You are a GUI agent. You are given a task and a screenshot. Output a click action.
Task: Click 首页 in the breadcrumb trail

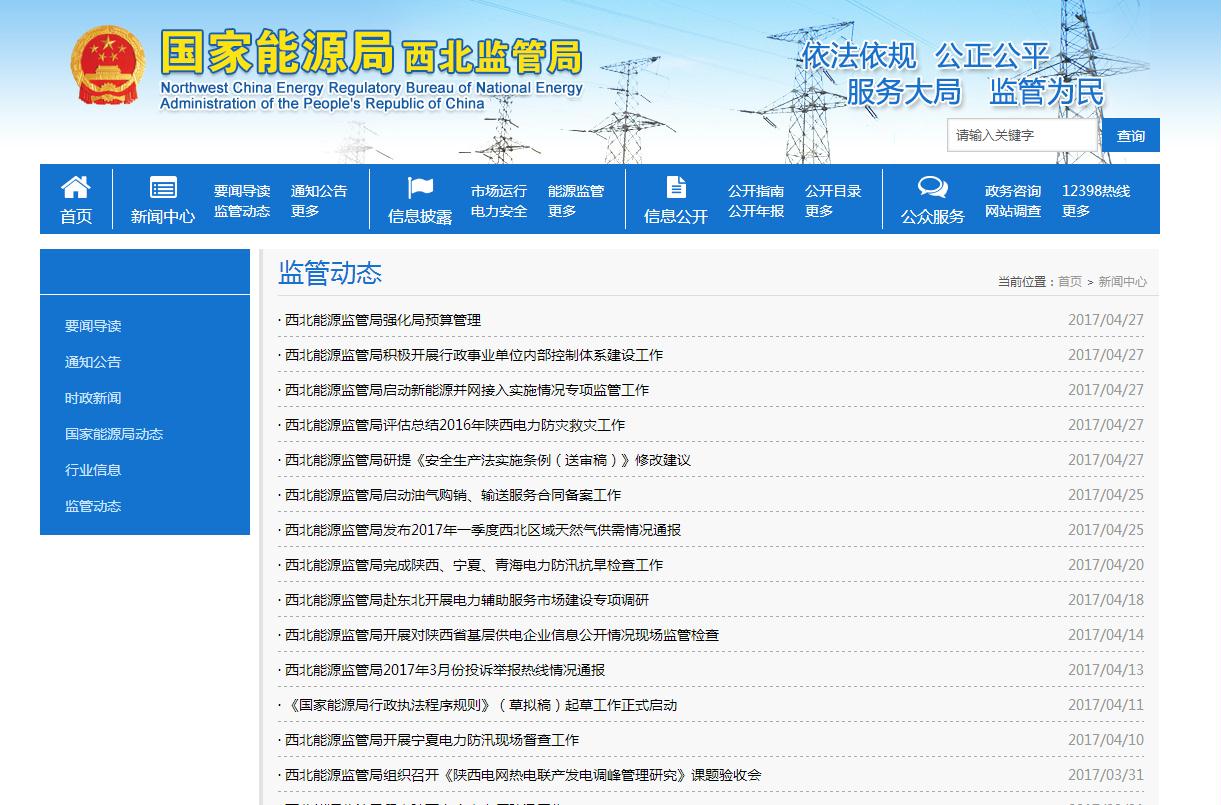(1070, 282)
